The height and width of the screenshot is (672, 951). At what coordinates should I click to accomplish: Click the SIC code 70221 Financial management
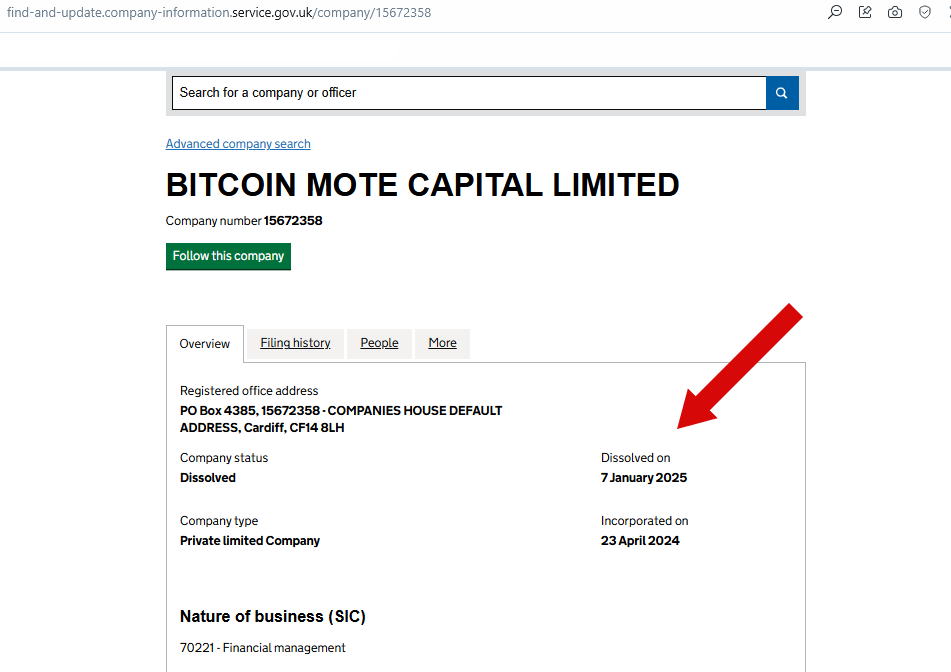(x=263, y=648)
